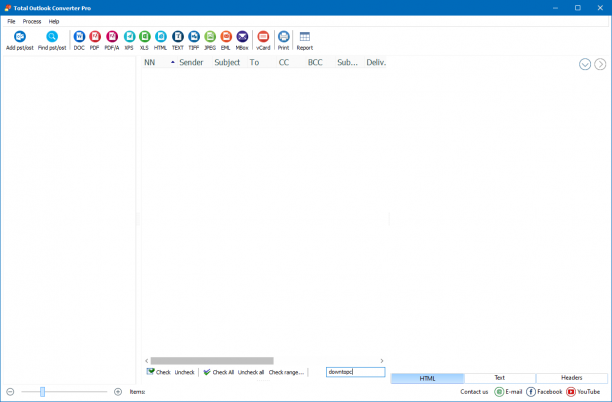The image size is (612, 402).
Task: Click the Print toolbar icon
Action: [283, 37]
